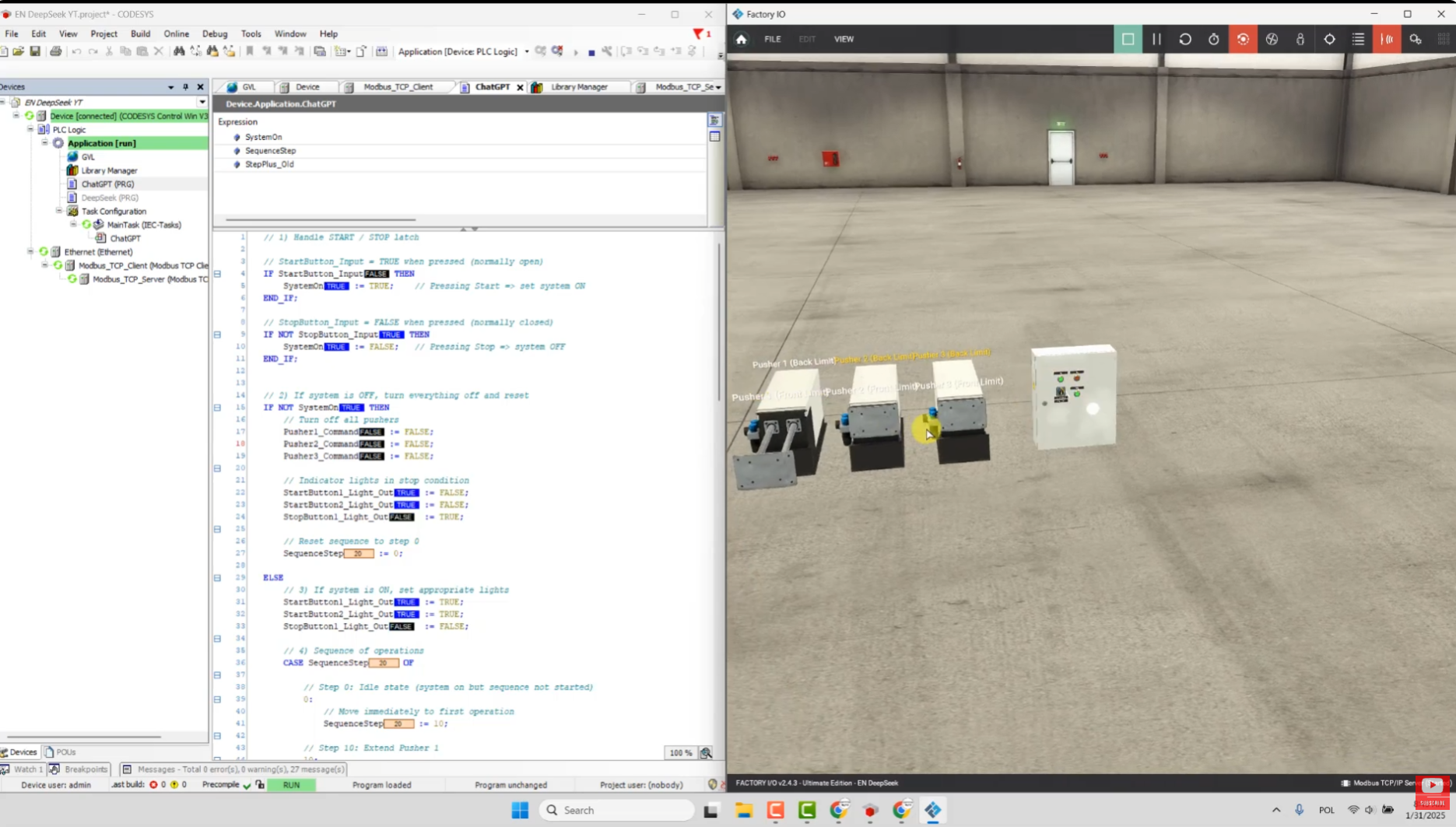Open the Messages panel button
The height and width of the screenshot is (827, 1456).
tap(233, 769)
